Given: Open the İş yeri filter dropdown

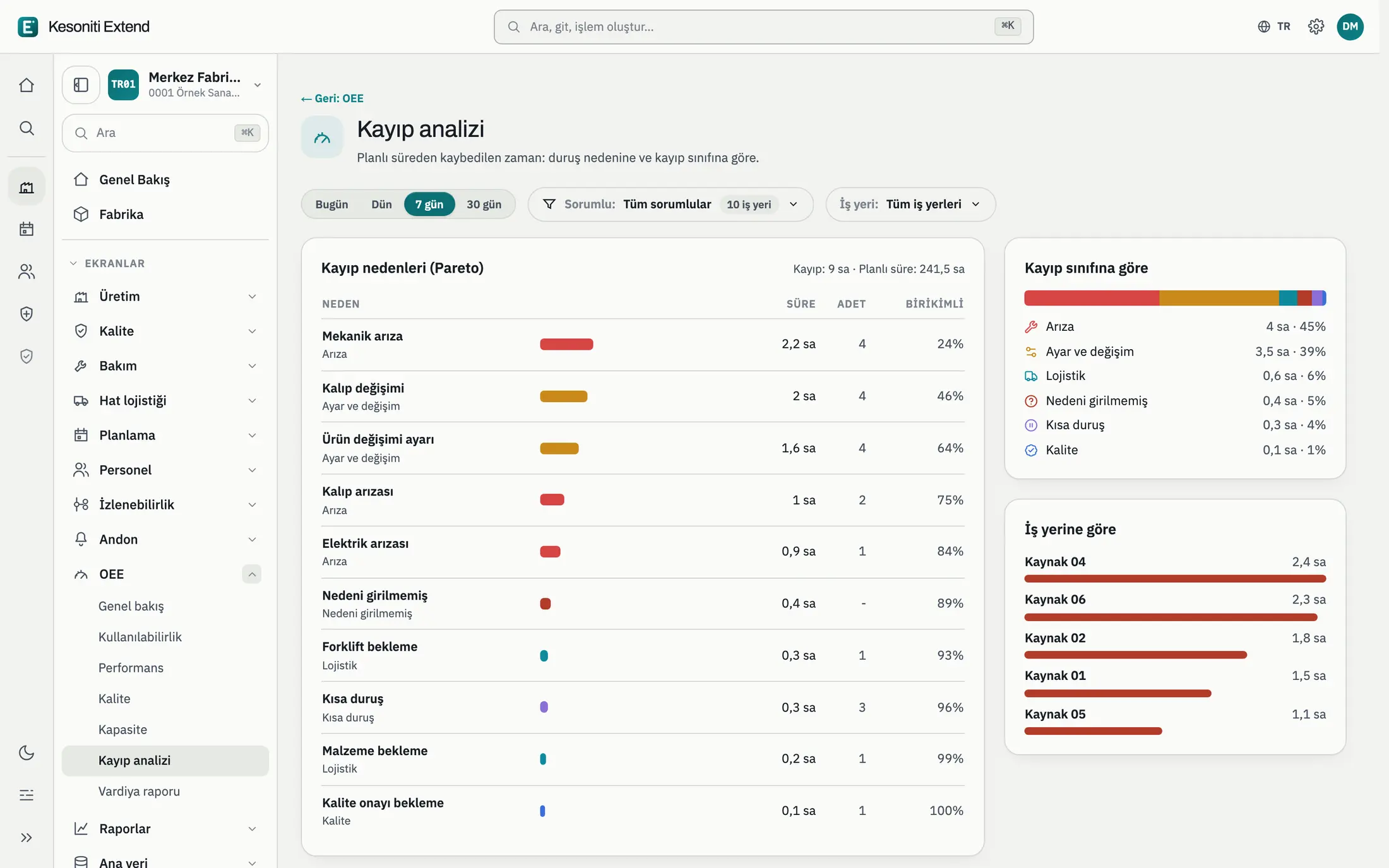Looking at the screenshot, I should [910, 205].
